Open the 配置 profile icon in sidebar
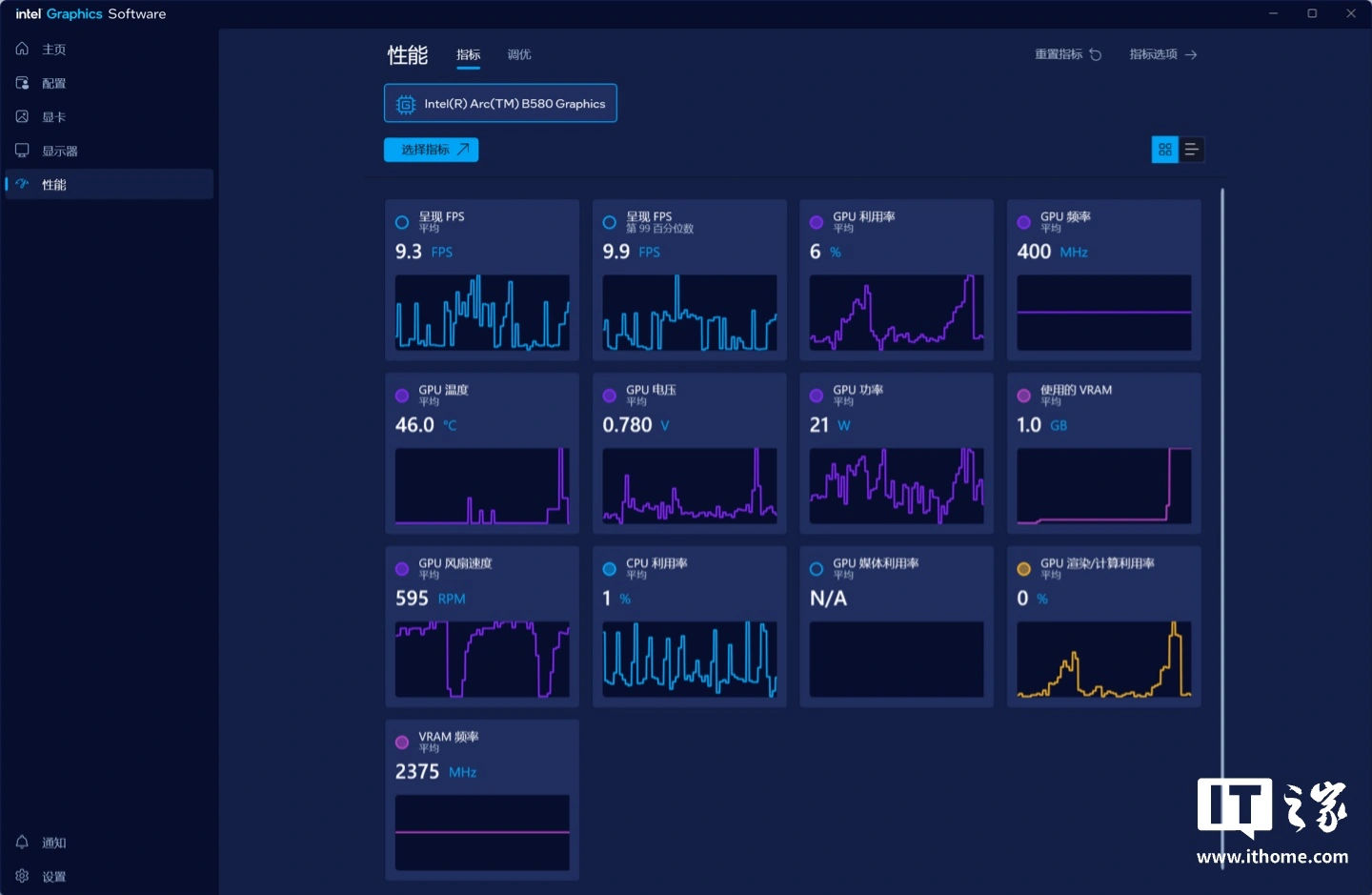 tap(22, 83)
